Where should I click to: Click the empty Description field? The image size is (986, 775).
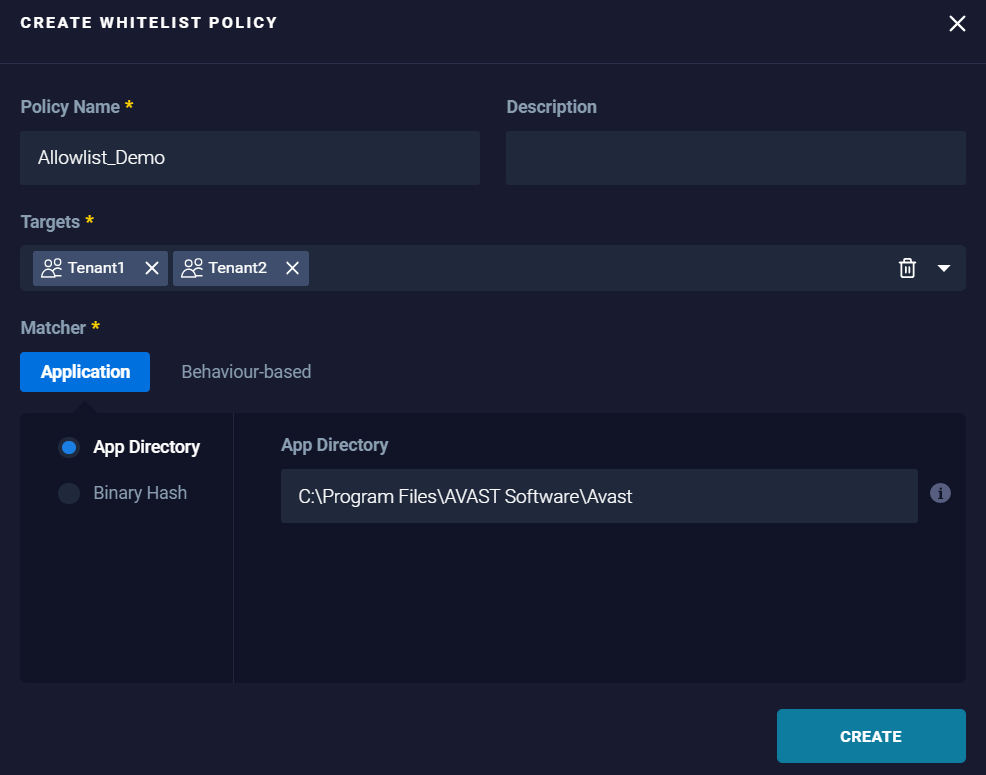(735, 157)
